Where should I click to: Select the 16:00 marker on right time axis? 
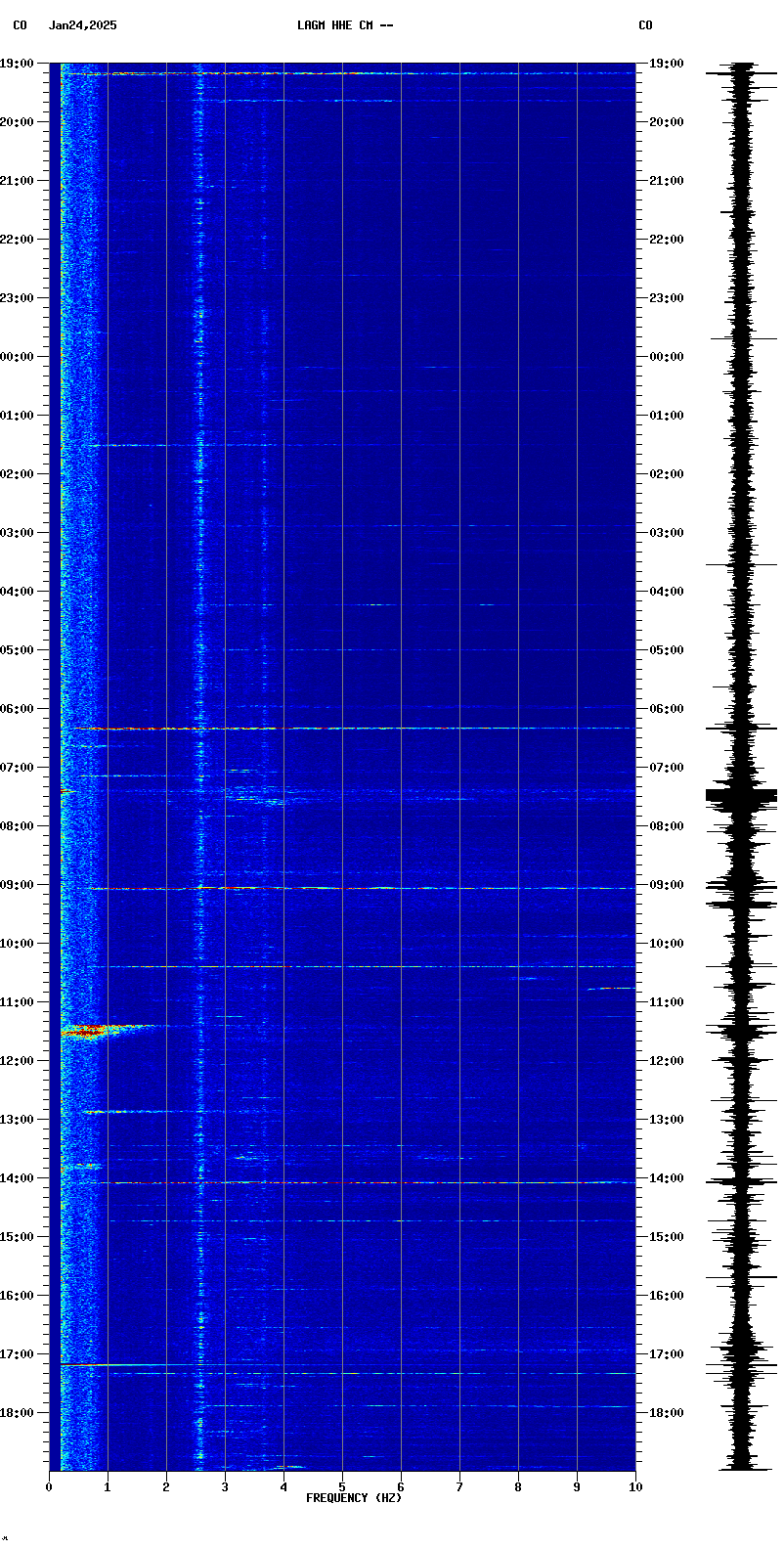[x=667, y=1296]
